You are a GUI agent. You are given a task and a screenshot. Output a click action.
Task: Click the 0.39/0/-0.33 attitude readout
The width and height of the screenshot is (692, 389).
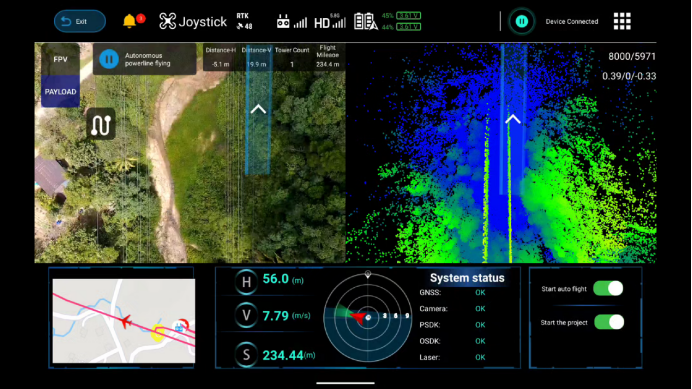coord(629,76)
